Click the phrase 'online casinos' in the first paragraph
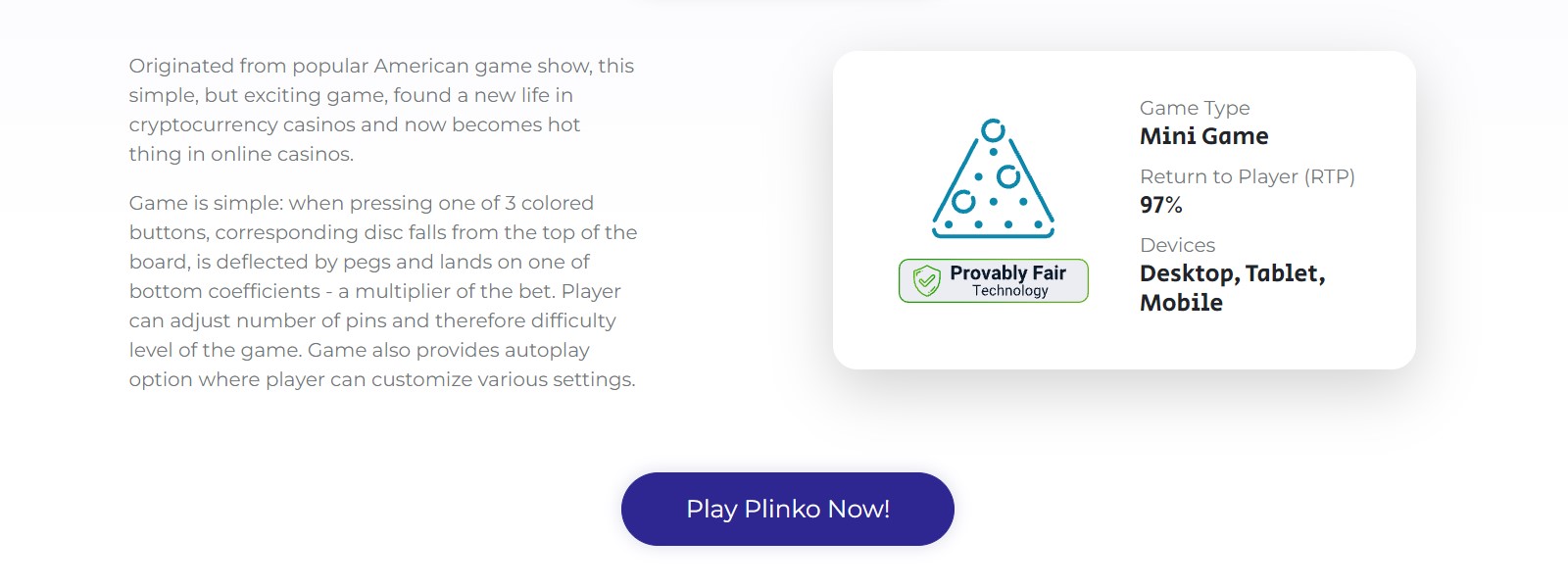 click(281, 154)
